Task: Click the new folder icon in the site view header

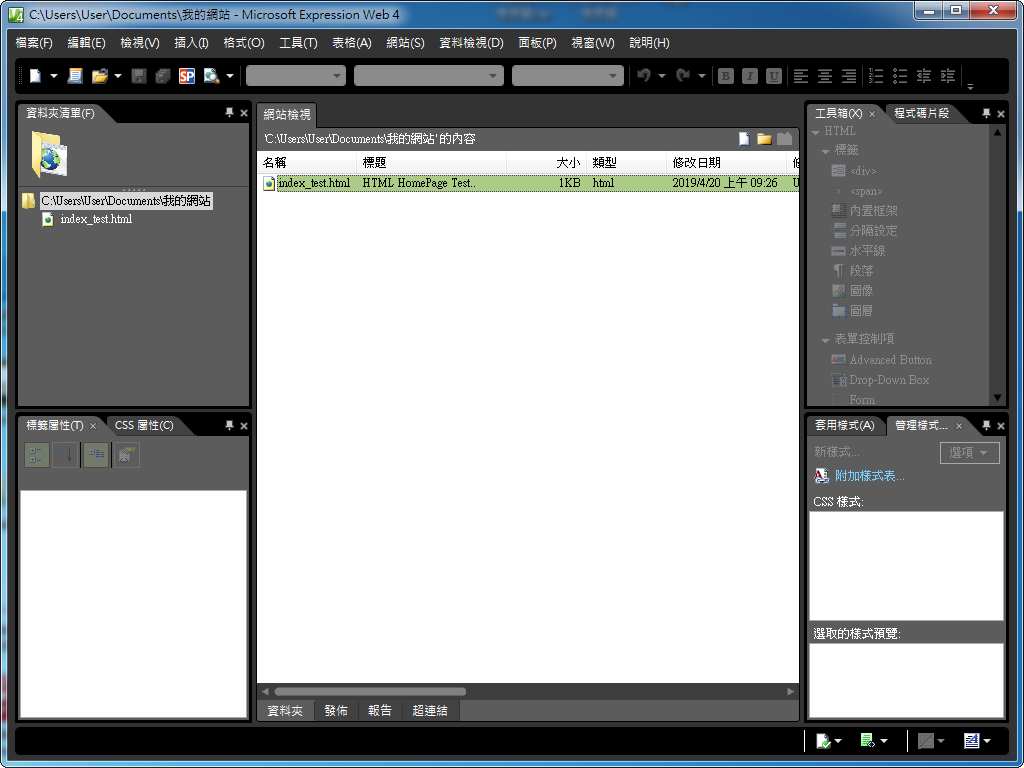Action: pos(764,138)
